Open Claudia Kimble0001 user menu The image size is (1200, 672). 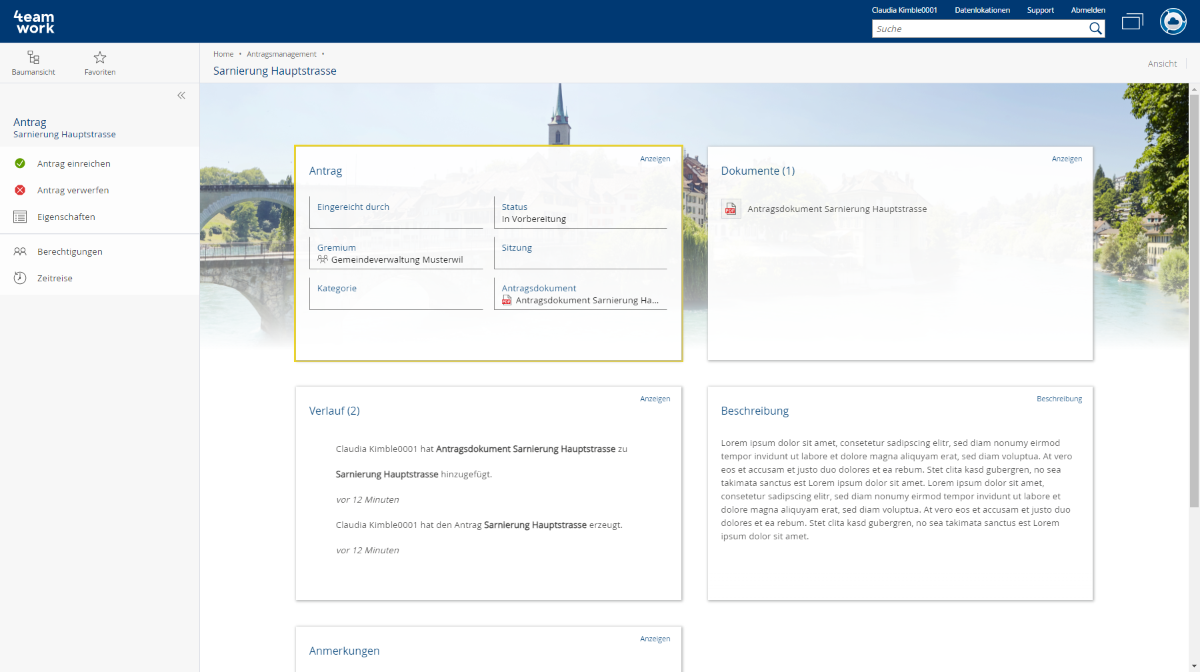point(904,10)
